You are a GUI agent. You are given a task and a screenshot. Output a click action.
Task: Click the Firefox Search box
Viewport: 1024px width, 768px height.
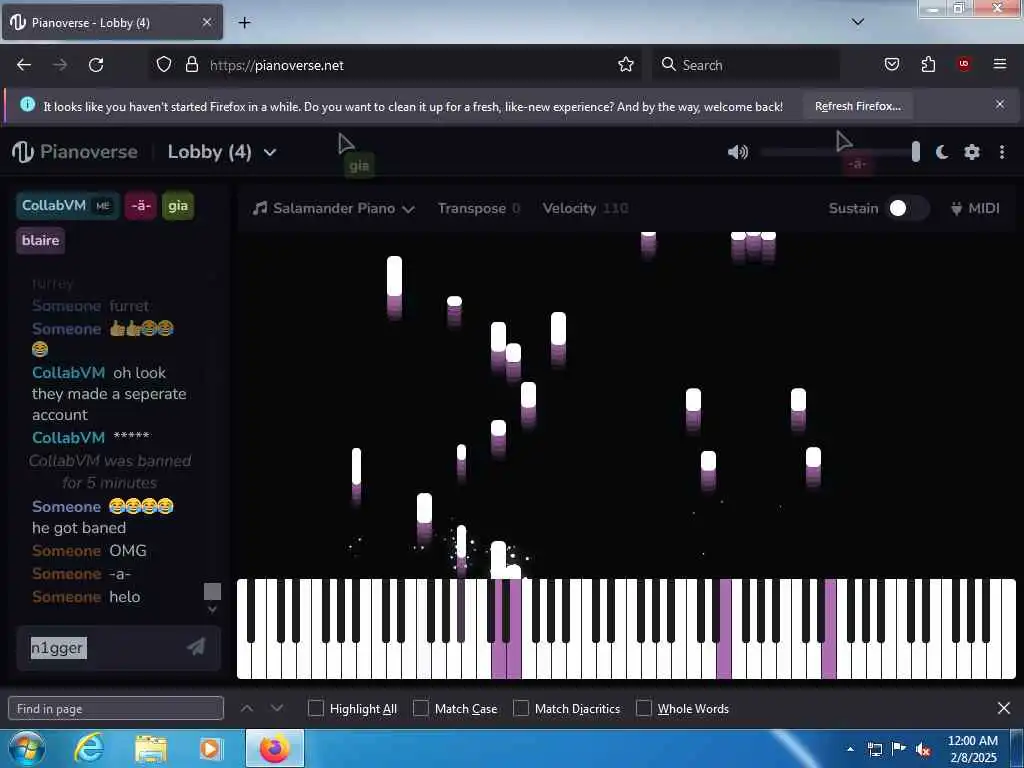[746, 65]
